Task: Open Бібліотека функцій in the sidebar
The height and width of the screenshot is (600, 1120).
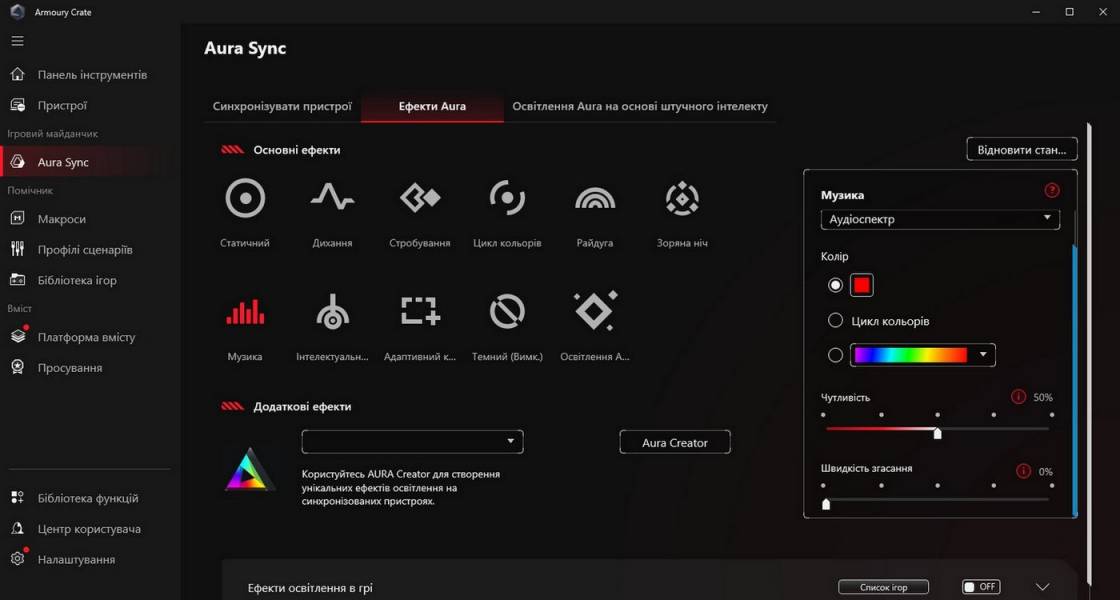Action: tap(90, 499)
